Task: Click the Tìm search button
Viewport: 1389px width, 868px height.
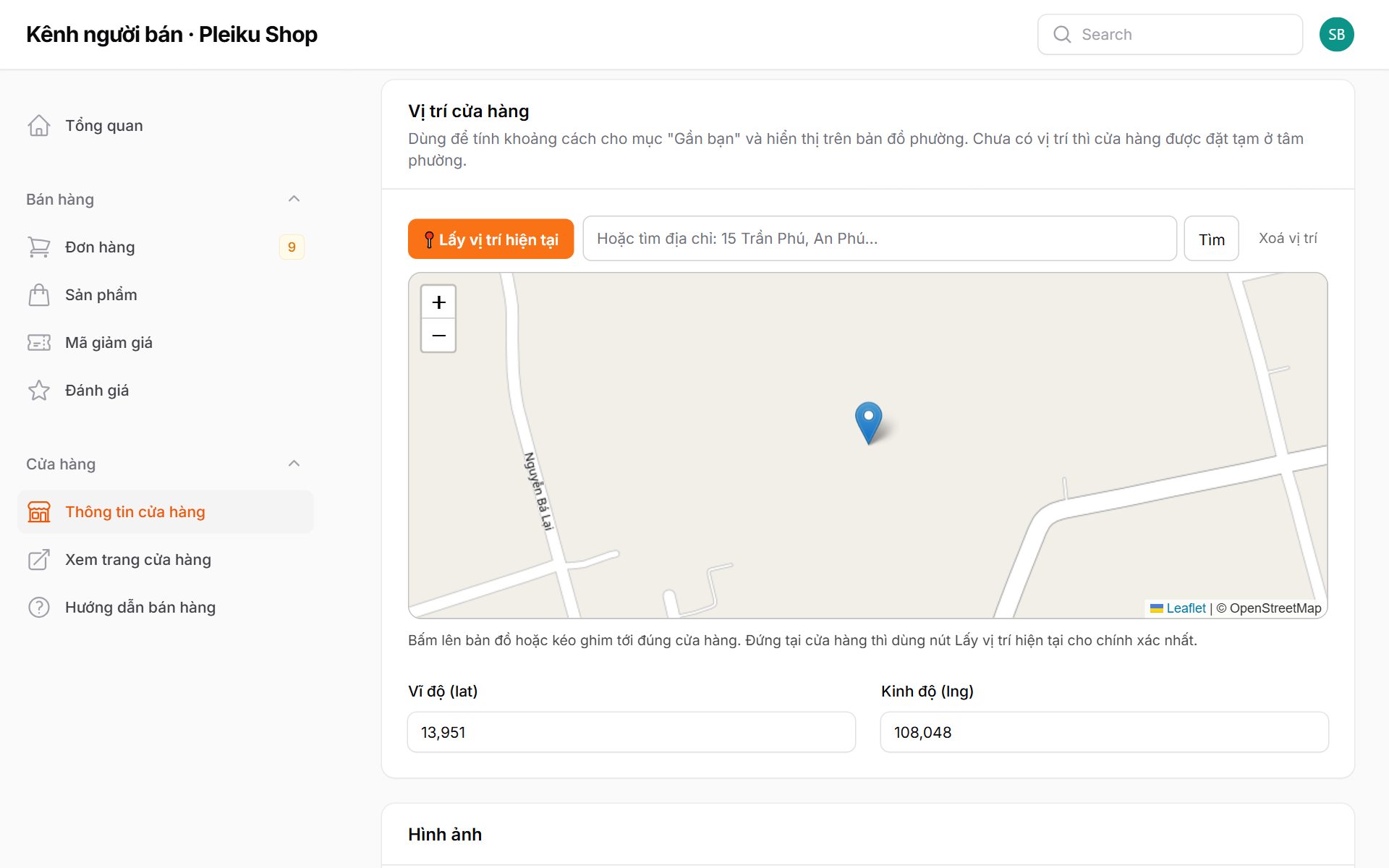Action: point(1211,239)
